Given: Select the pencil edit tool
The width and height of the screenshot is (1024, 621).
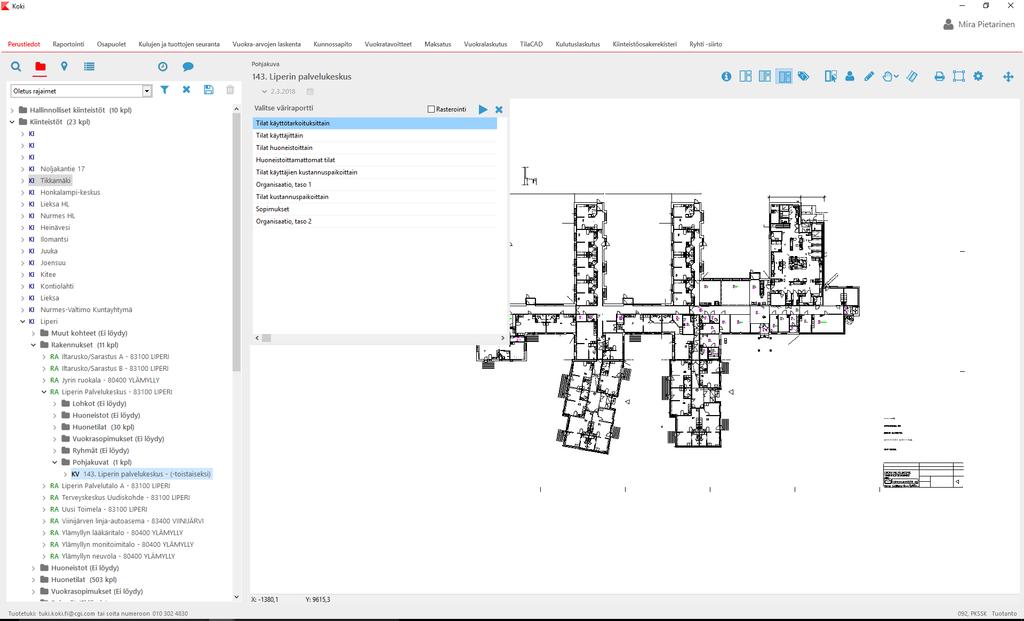Looking at the screenshot, I should coord(869,76).
